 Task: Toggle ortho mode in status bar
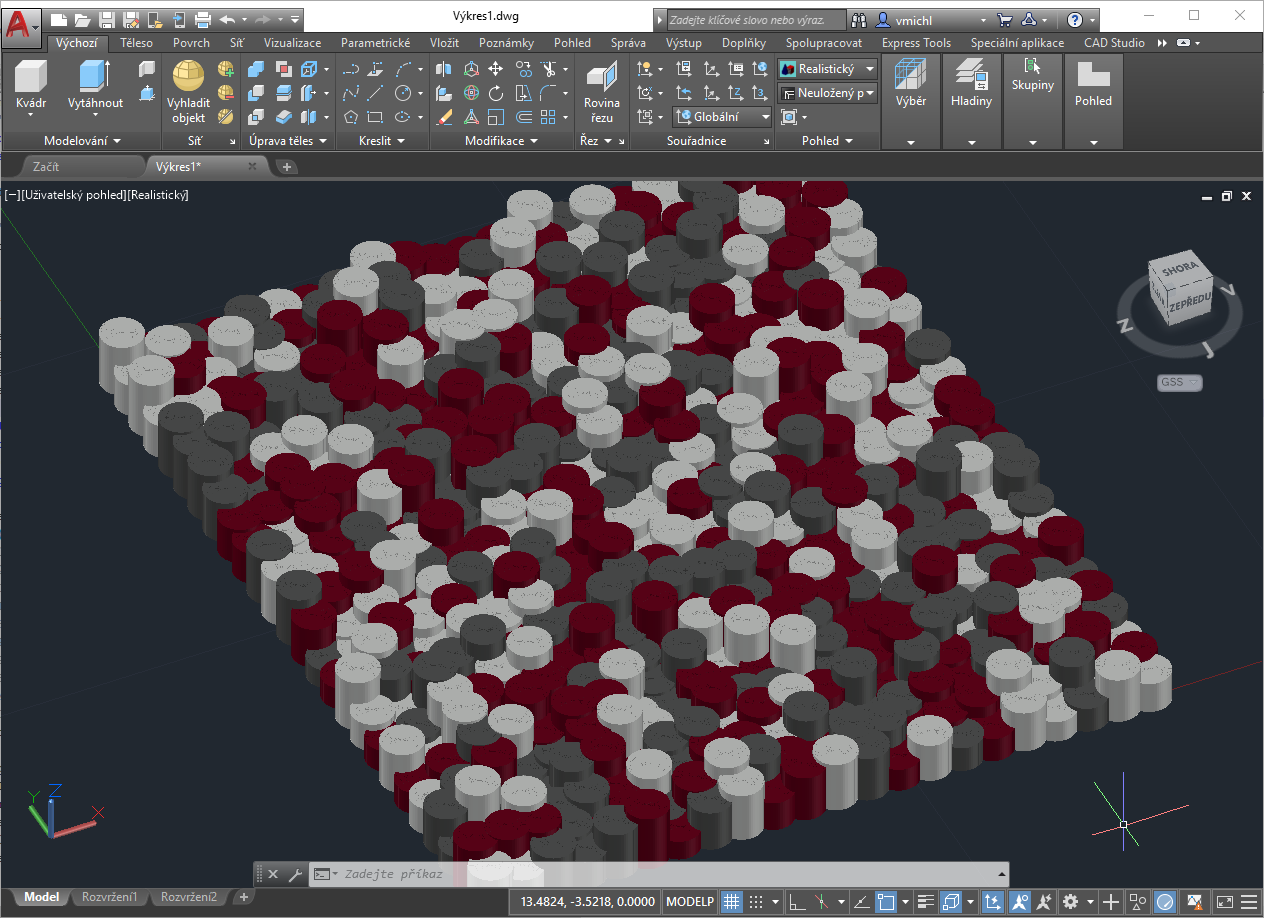797,901
